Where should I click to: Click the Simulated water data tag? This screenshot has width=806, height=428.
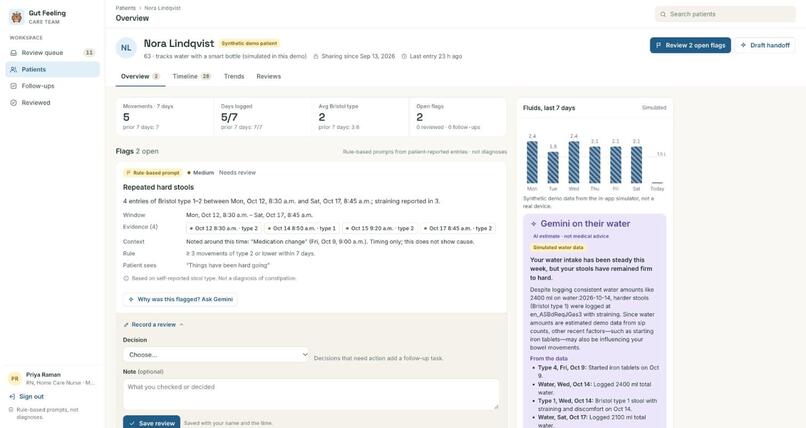coord(558,248)
